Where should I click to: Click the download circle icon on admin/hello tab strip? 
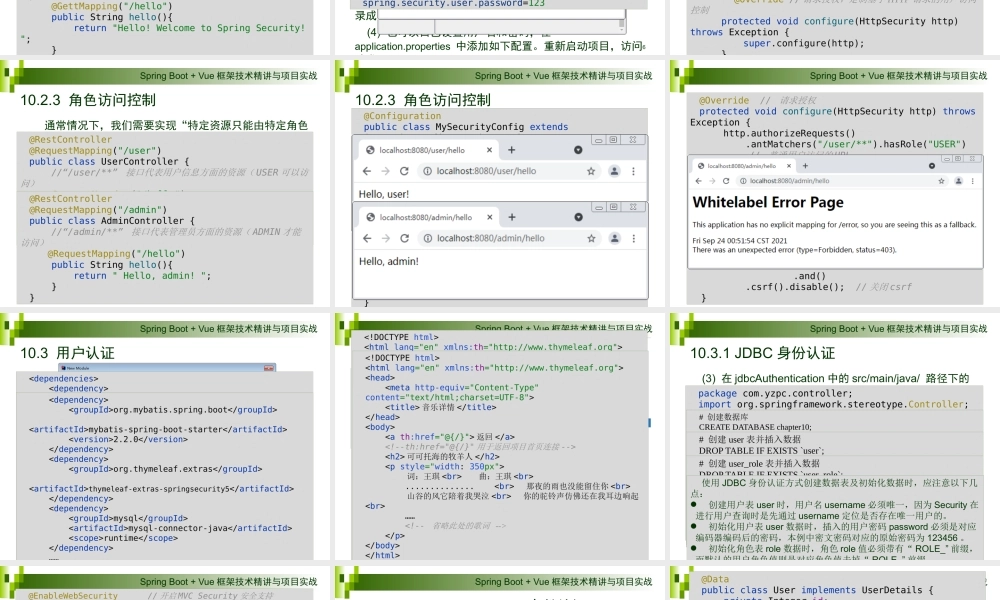click(x=578, y=219)
